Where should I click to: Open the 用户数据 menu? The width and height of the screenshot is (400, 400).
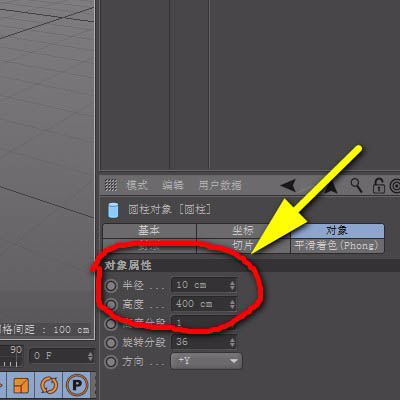click(x=220, y=185)
